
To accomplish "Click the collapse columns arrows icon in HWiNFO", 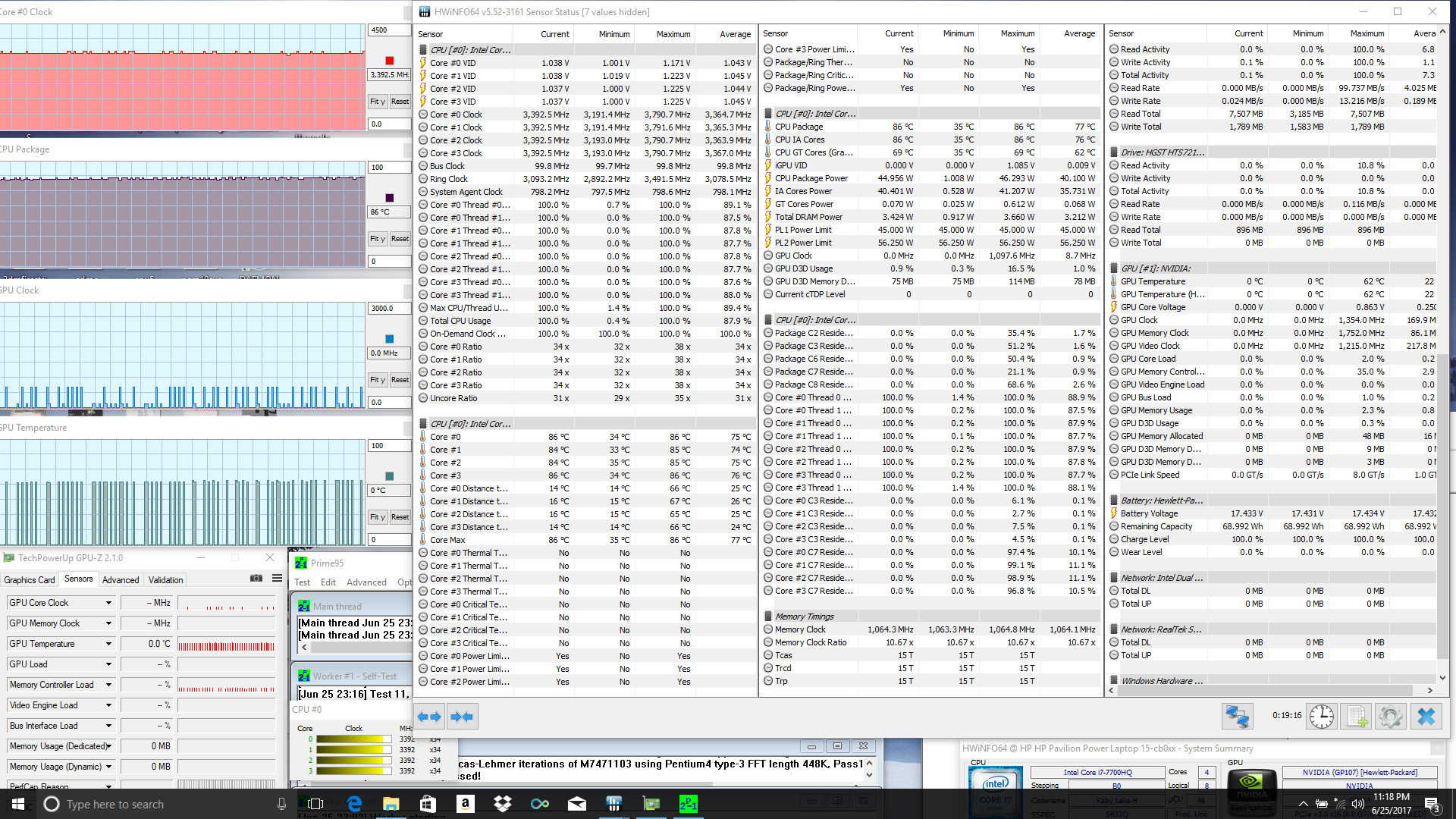I will pyautogui.click(x=462, y=717).
